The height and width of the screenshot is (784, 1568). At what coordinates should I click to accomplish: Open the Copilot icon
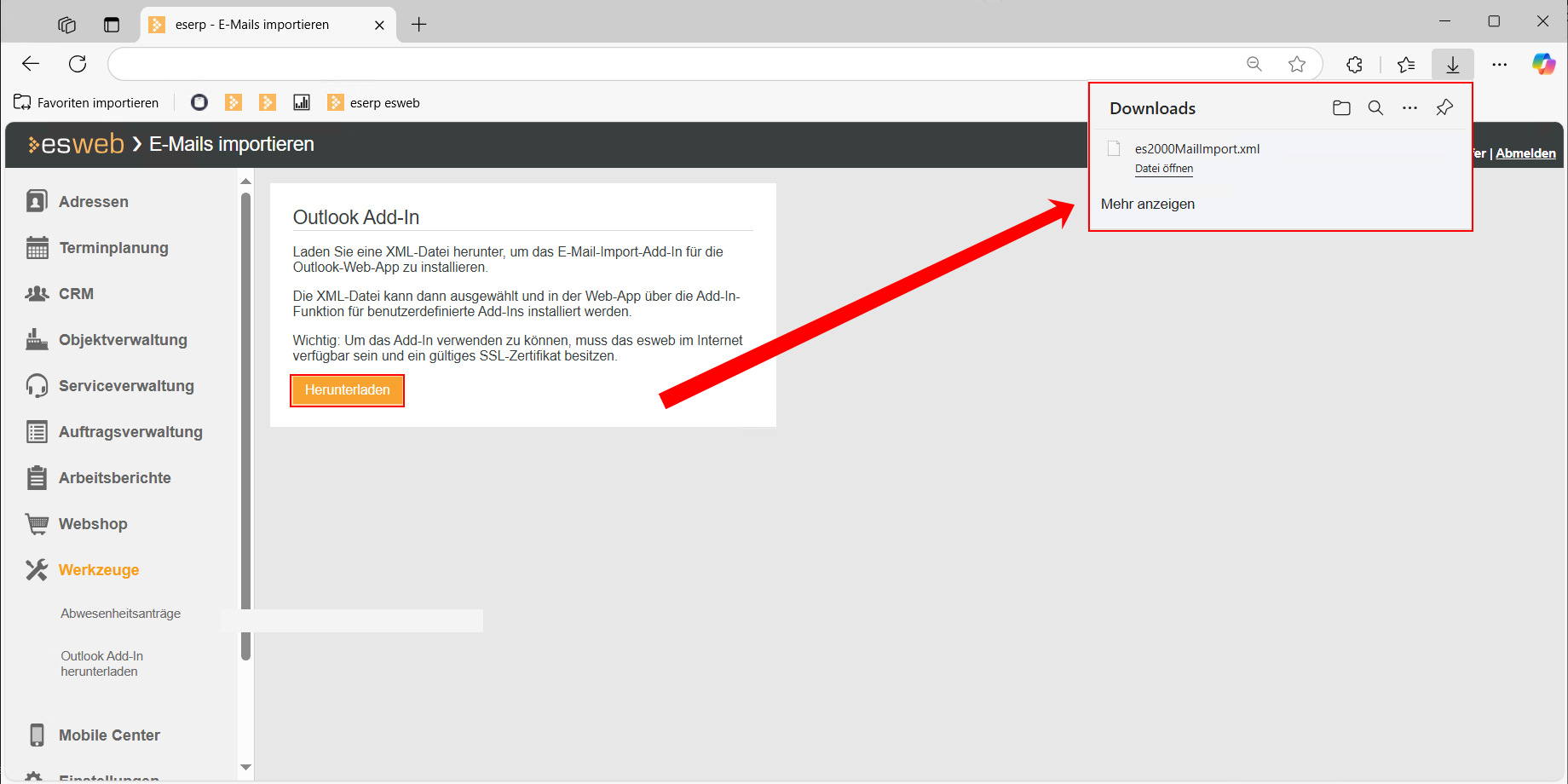point(1543,64)
